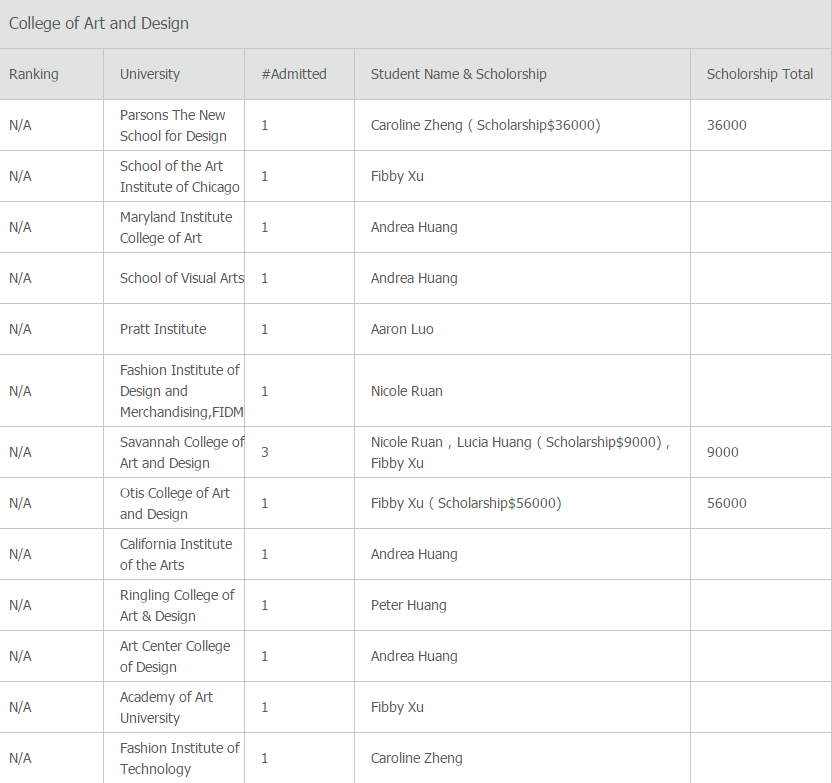Click California Institute of the Arts
832x783 pixels.
coord(176,554)
